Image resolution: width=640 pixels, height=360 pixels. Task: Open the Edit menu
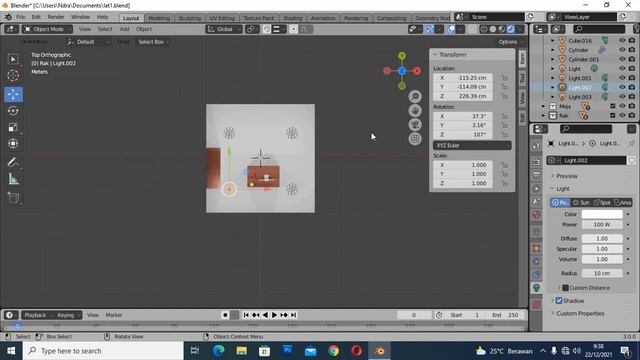(x=36, y=17)
